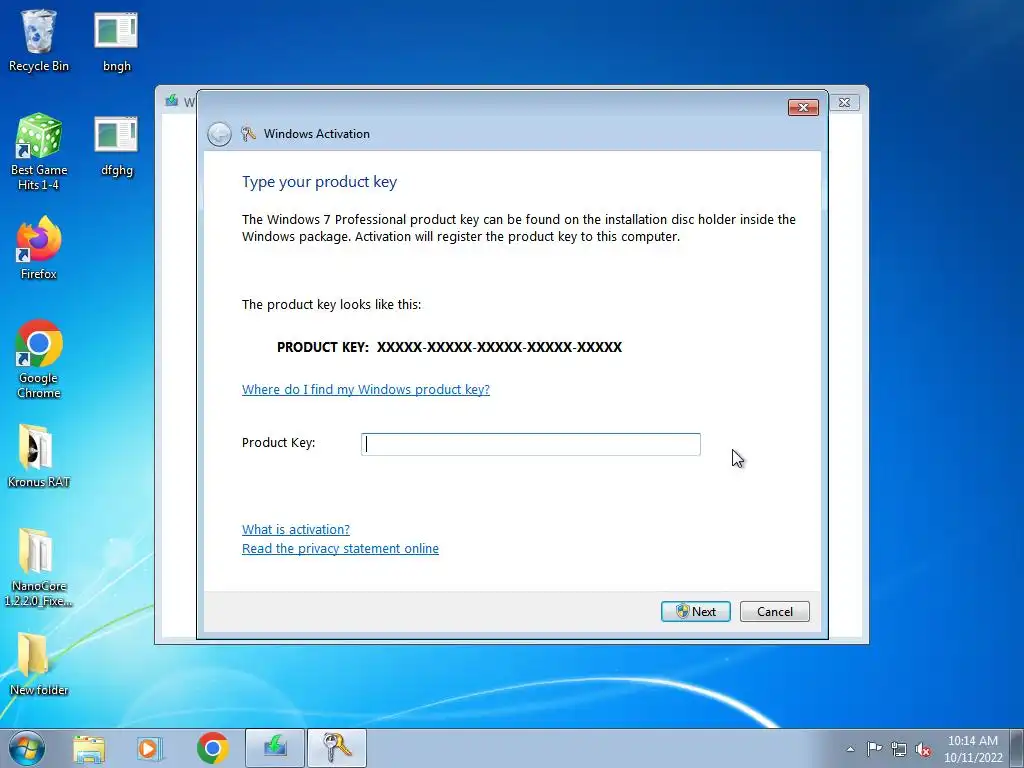The image size is (1024, 768).
Task: Select the dfghg desktop file
Action: pos(116,146)
